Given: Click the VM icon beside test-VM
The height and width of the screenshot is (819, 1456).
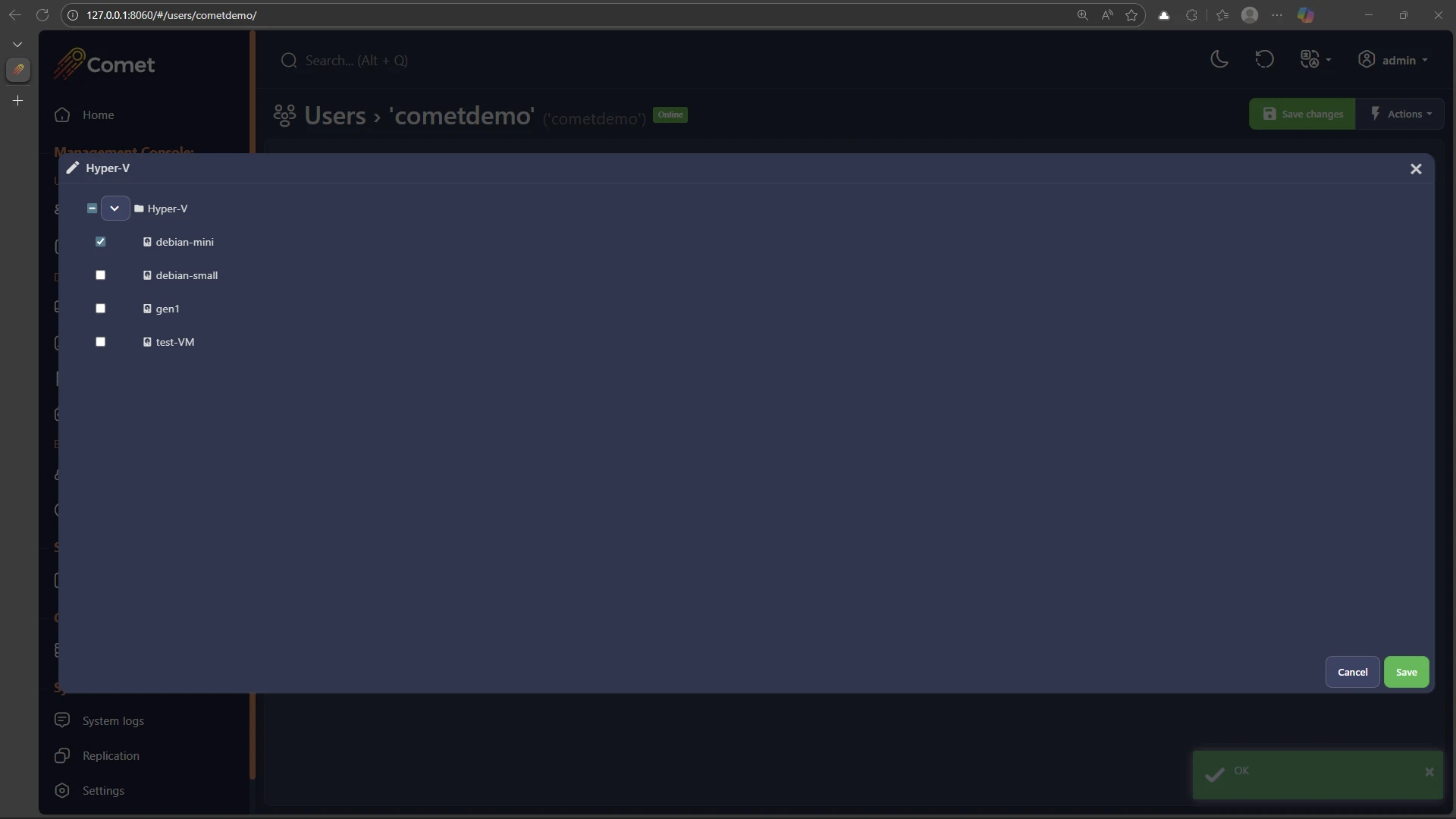Looking at the screenshot, I should click(x=147, y=342).
